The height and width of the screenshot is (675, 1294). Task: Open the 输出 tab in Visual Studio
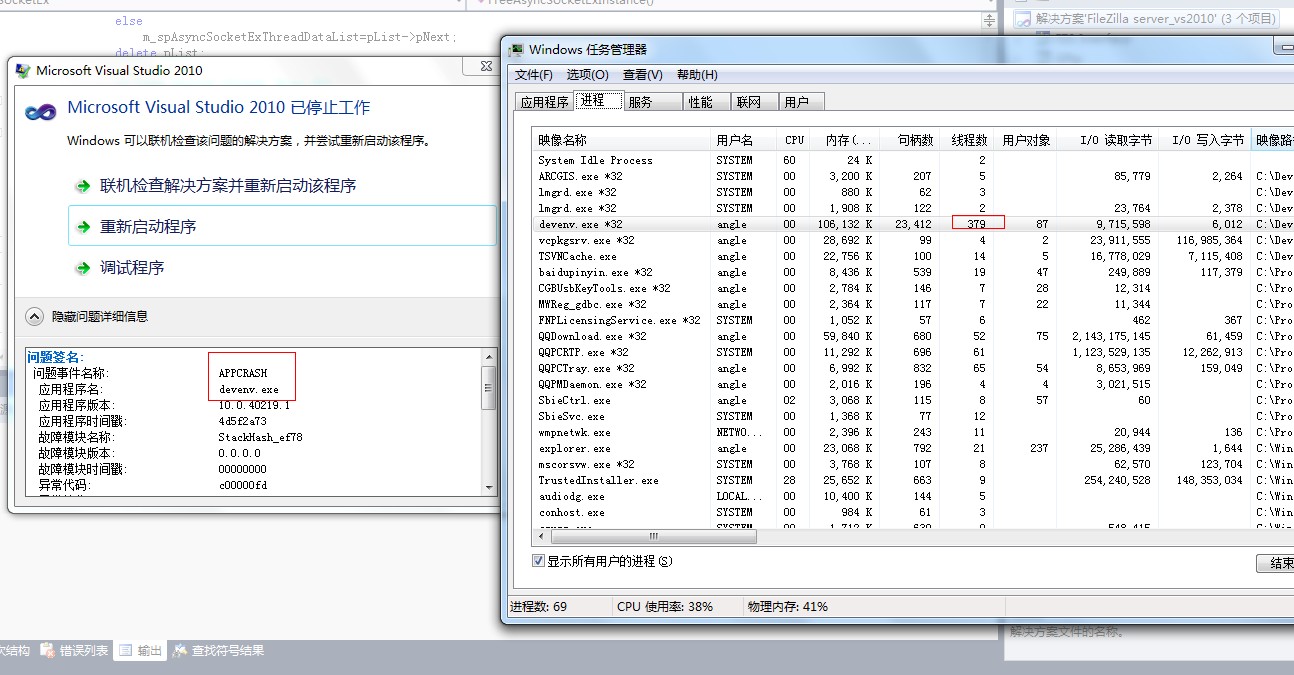coord(140,651)
